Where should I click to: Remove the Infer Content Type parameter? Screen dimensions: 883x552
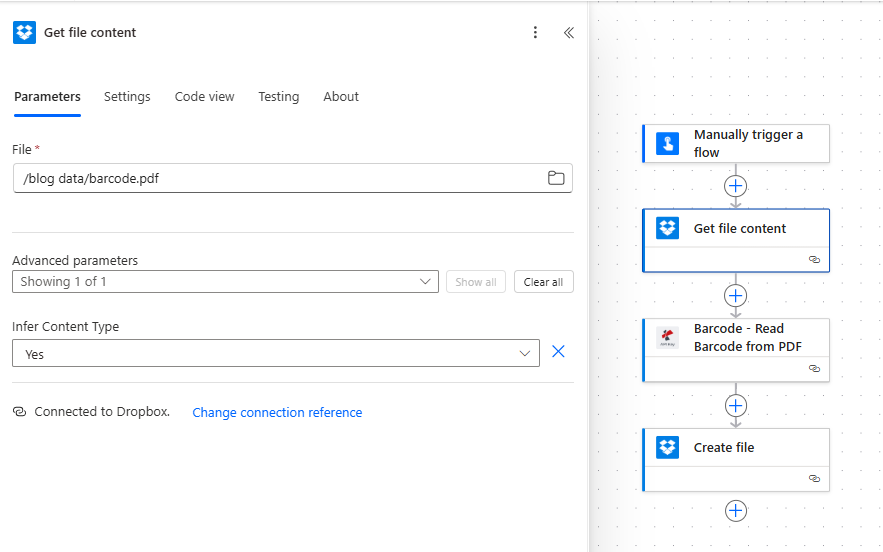click(559, 352)
